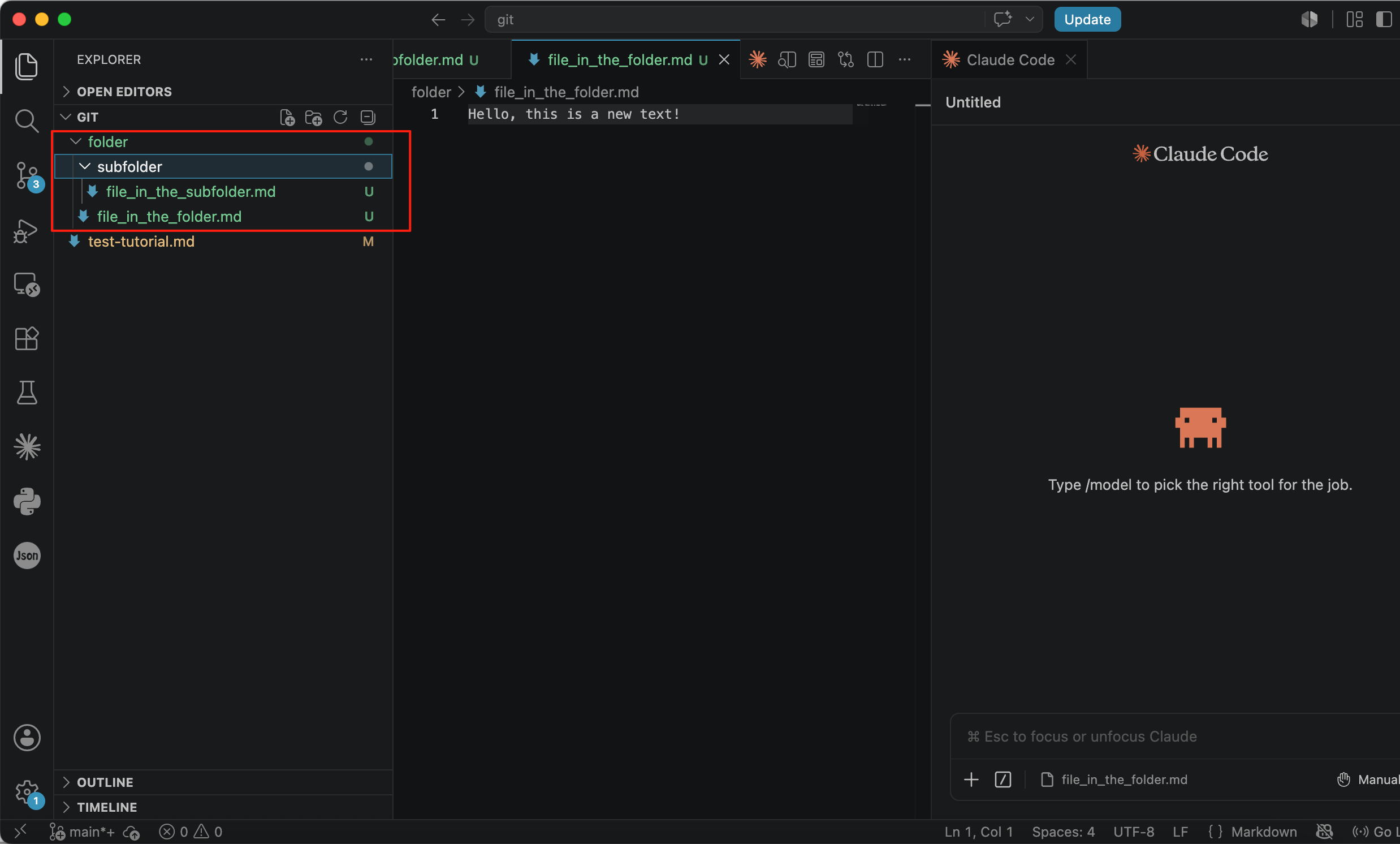Screen dimensions: 1400x844
Task: Open file_in_the_subfolder.md in explorer tree
Action: click(x=223, y=192)
